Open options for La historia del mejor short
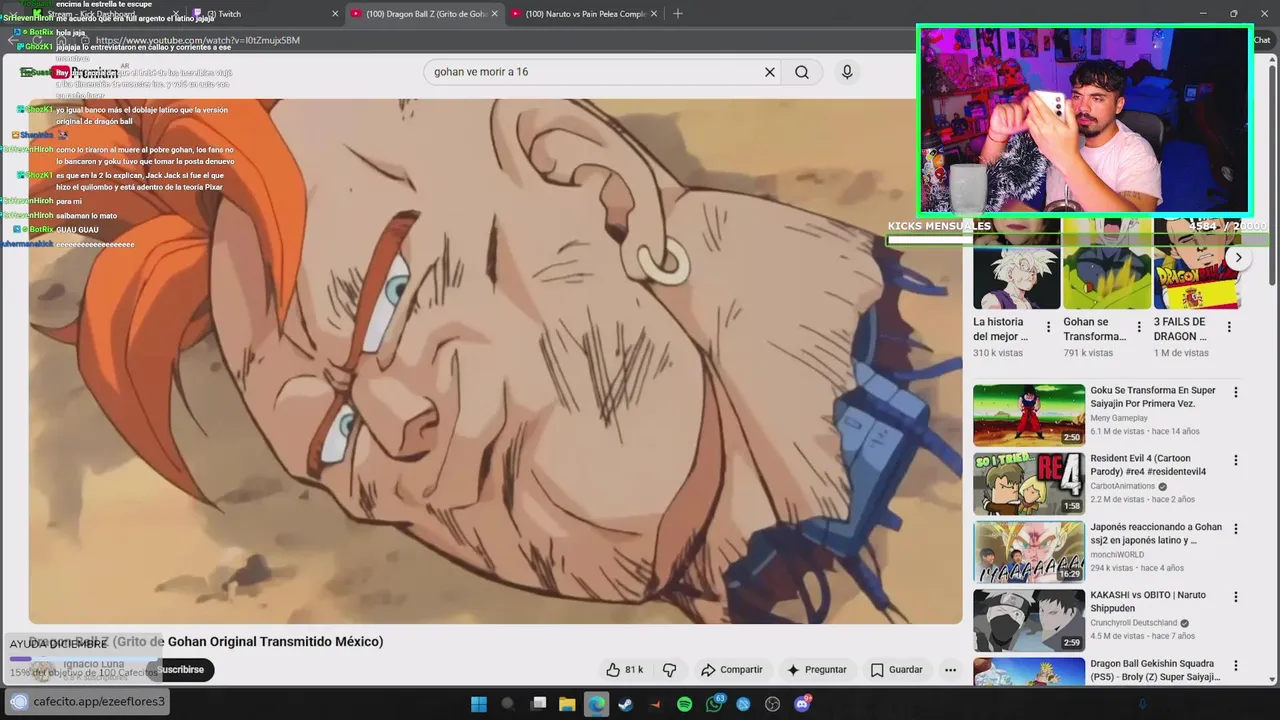This screenshot has width=1280, height=720. [1048, 327]
